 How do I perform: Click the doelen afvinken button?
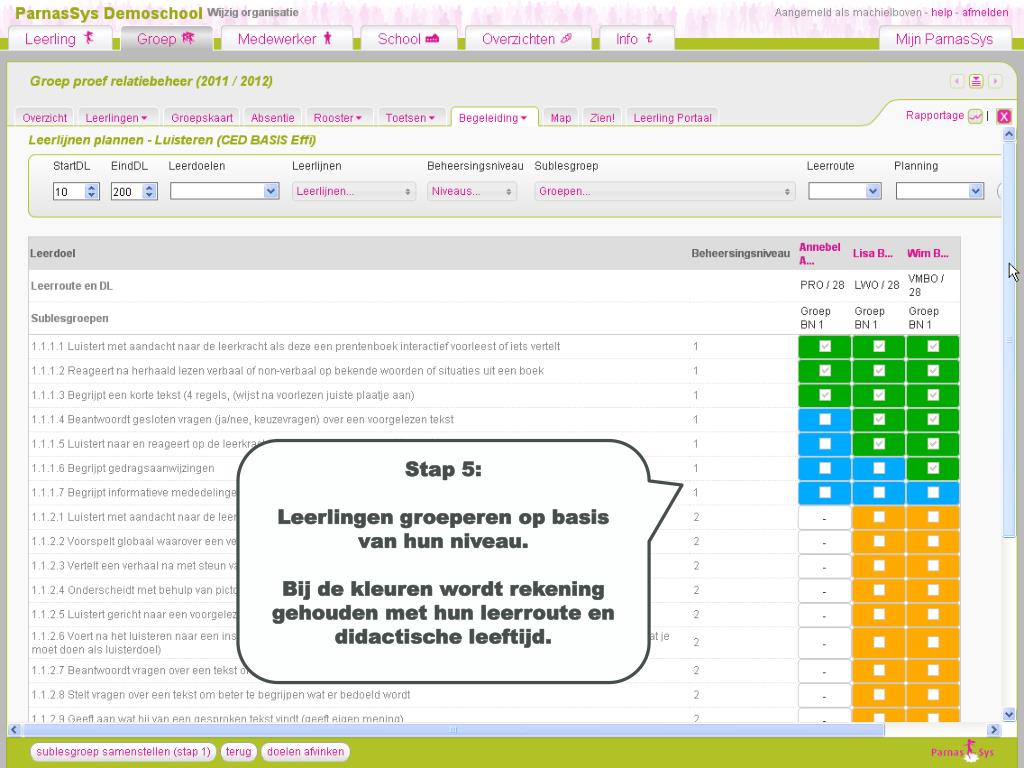click(306, 752)
